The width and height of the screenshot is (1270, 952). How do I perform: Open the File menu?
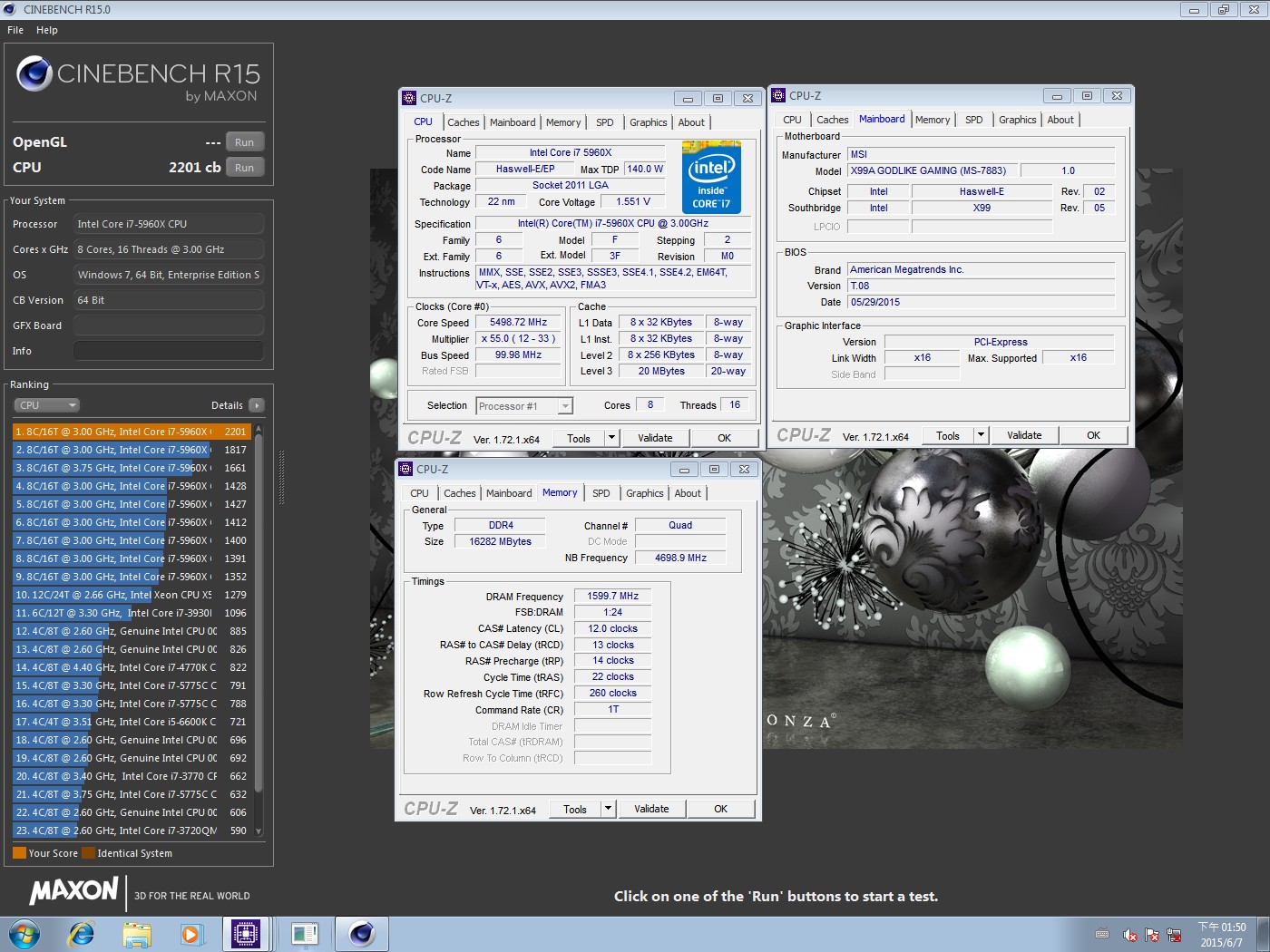click(15, 30)
